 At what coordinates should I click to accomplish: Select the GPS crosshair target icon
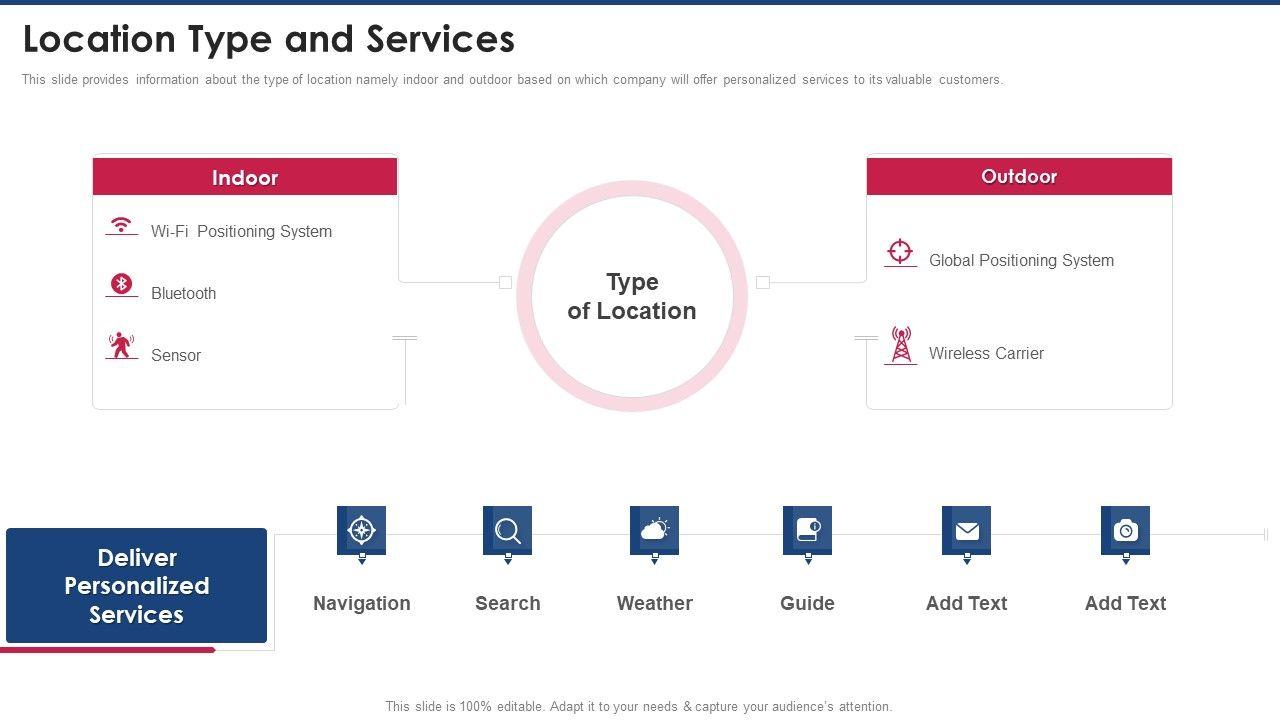click(x=900, y=251)
